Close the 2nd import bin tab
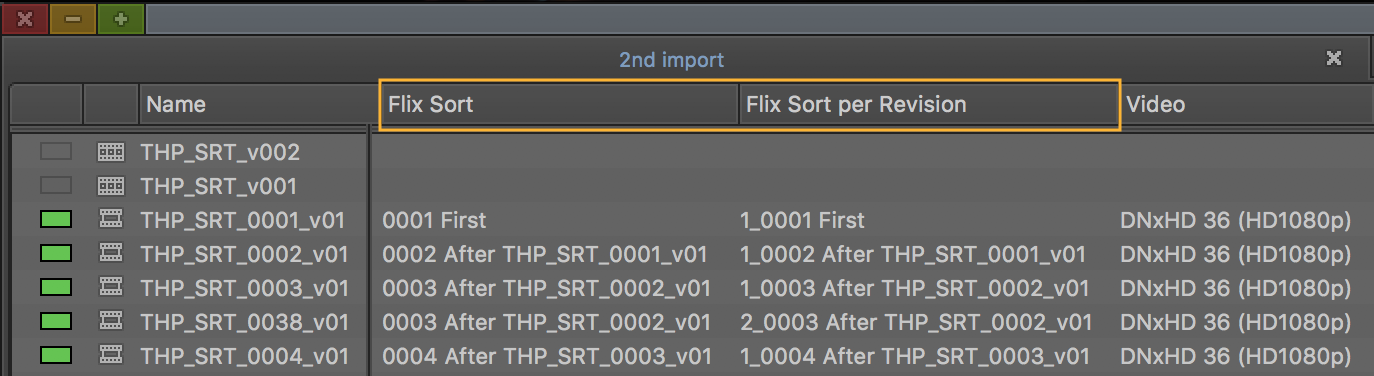Viewport: 1374px width, 376px height. 1334,59
